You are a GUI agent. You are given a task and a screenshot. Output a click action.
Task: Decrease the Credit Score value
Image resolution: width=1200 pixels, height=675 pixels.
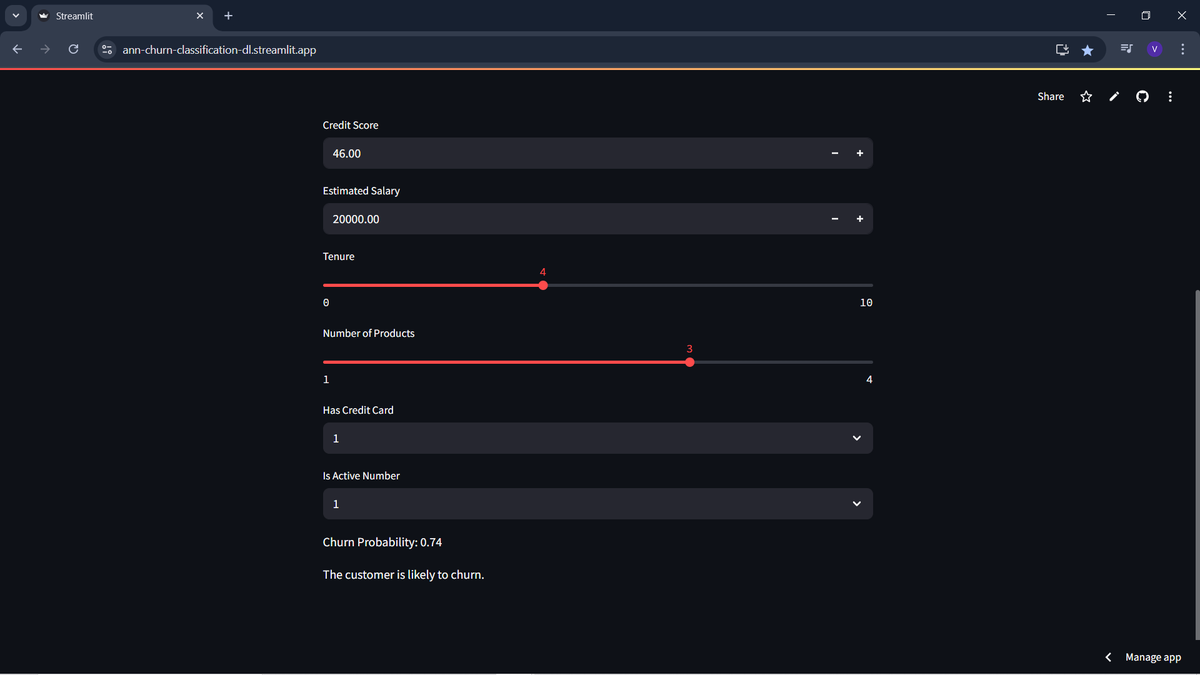(x=835, y=153)
